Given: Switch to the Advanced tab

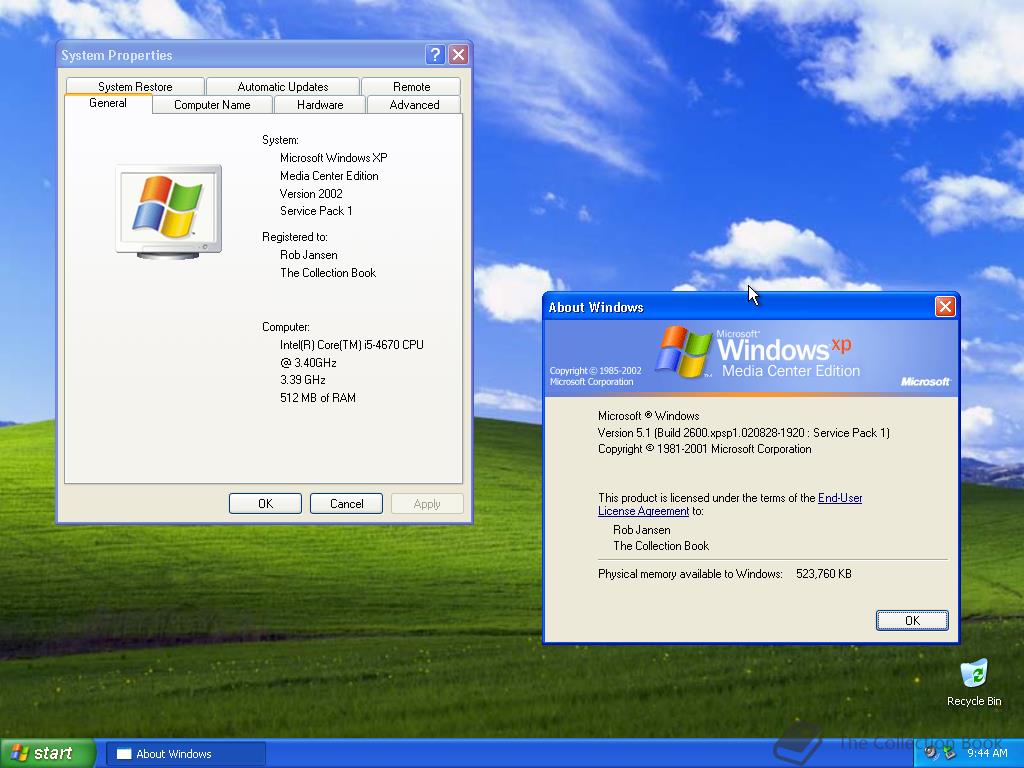Looking at the screenshot, I should click(x=414, y=104).
